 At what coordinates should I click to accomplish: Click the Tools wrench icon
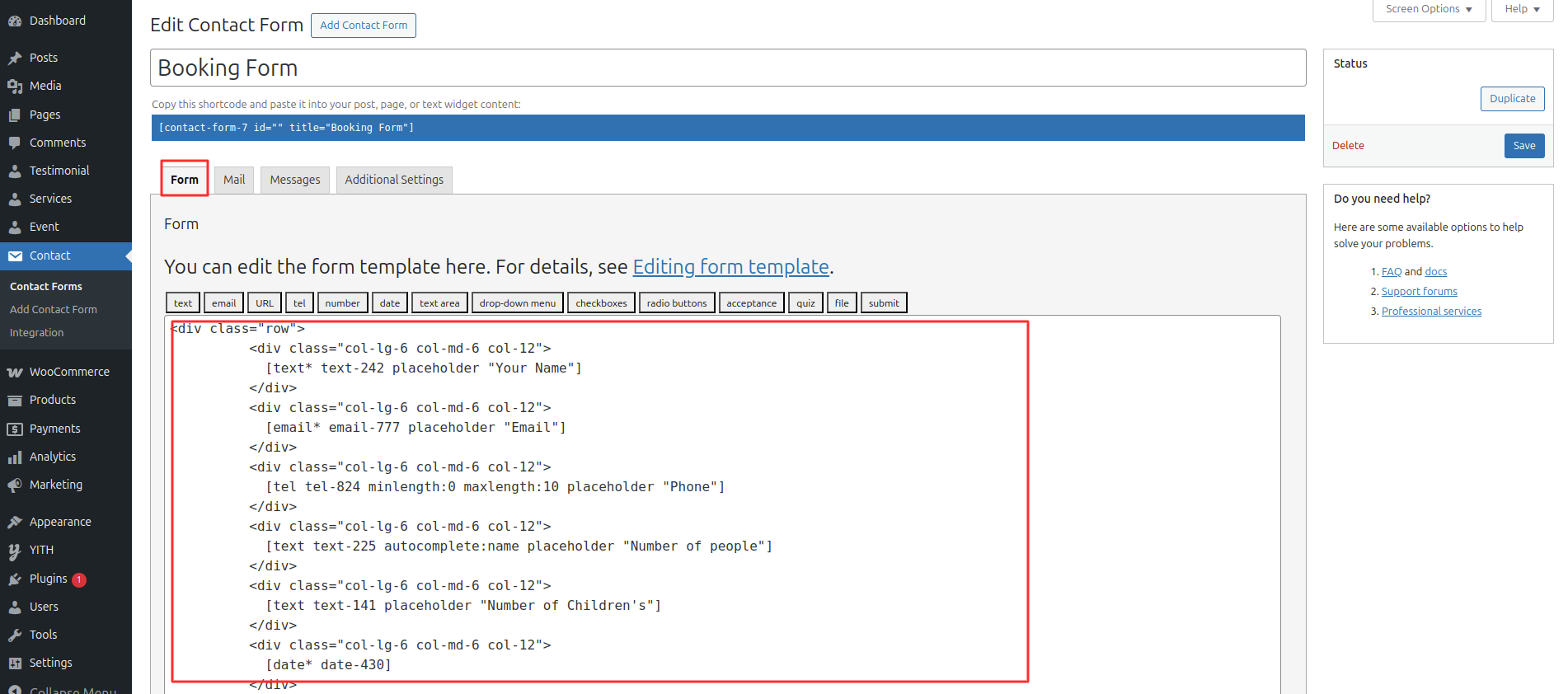(x=15, y=635)
